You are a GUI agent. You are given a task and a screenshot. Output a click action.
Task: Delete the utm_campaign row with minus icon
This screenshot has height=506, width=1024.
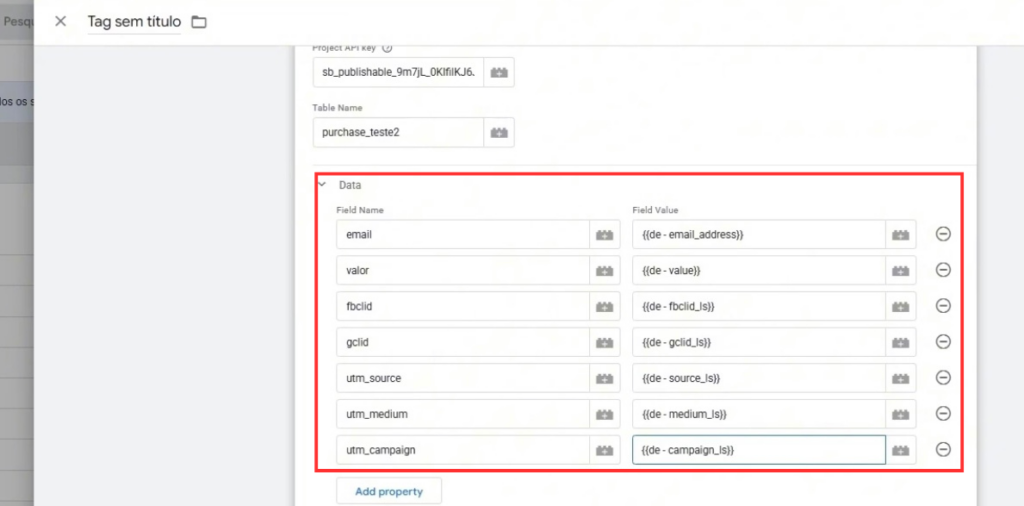pos(942,450)
